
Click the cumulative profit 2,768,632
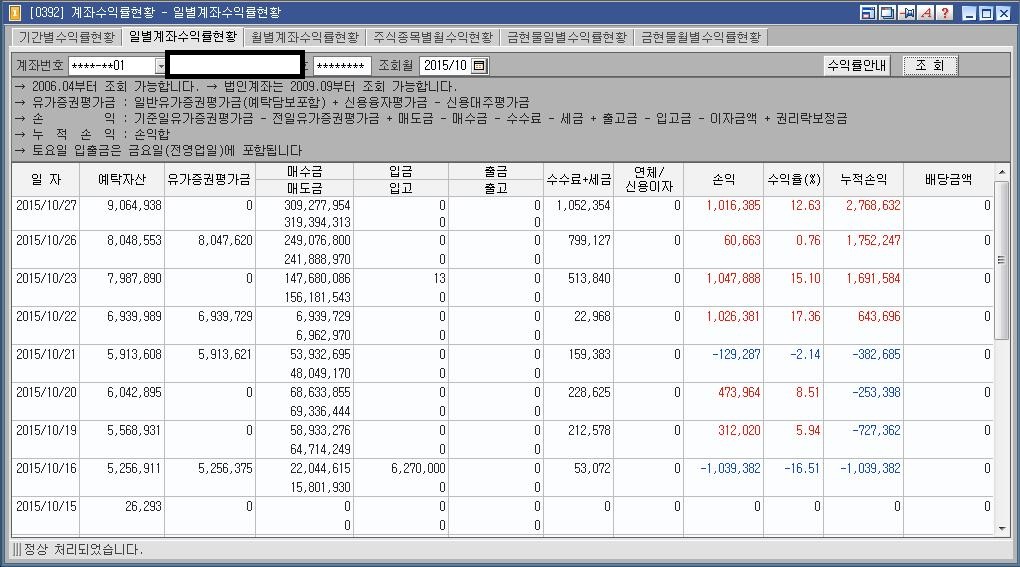click(x=873, y=205)
